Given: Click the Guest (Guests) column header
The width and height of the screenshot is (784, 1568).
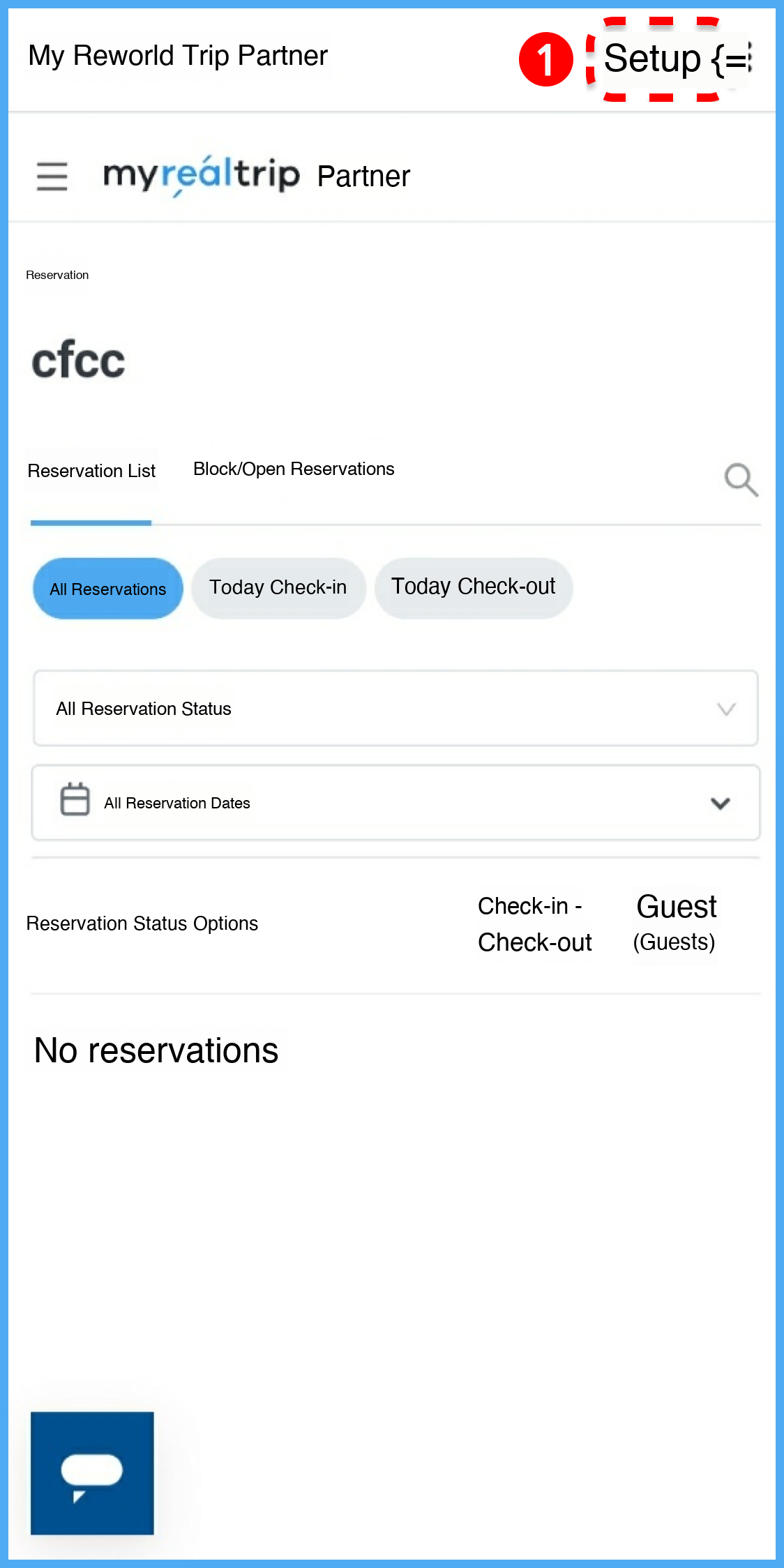Looking at the screenshot, I should click(674, 924).
